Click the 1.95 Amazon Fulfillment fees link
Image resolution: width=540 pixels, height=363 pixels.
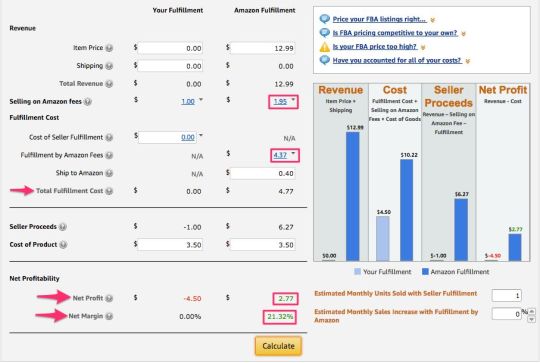click(280, 102)
